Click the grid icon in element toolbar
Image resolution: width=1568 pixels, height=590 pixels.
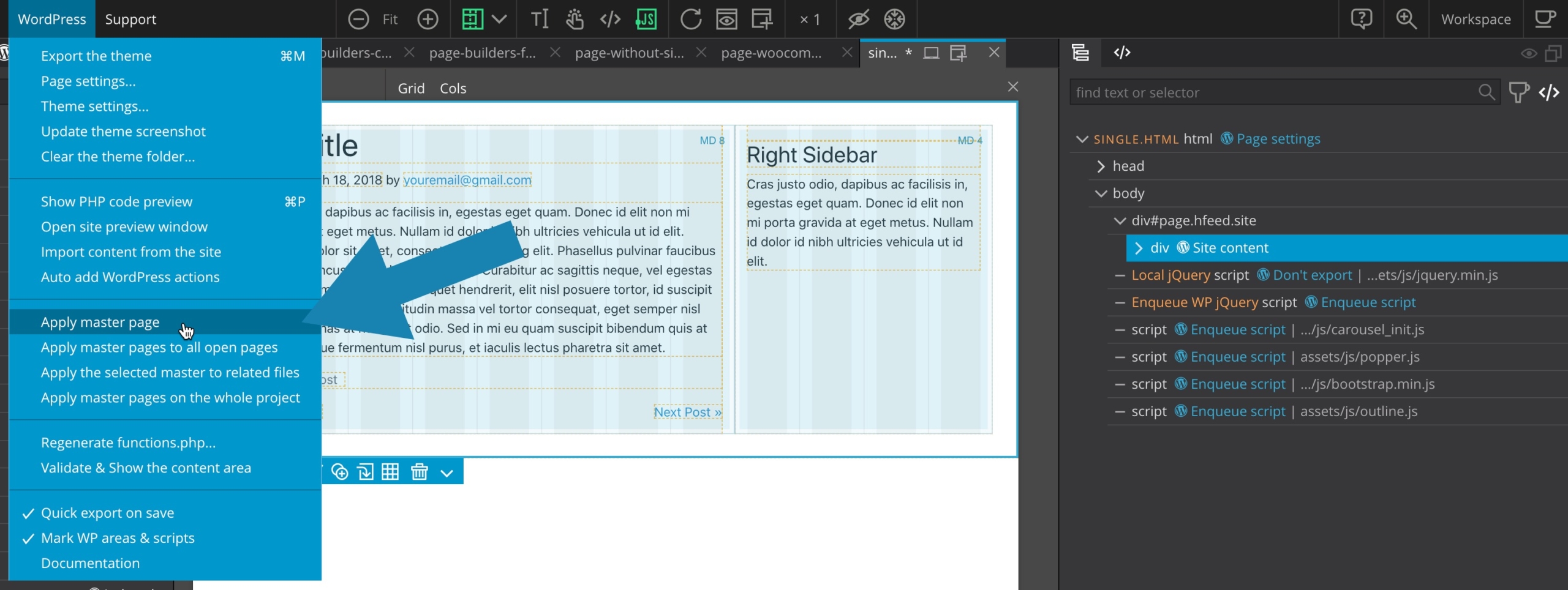point(390,472)
